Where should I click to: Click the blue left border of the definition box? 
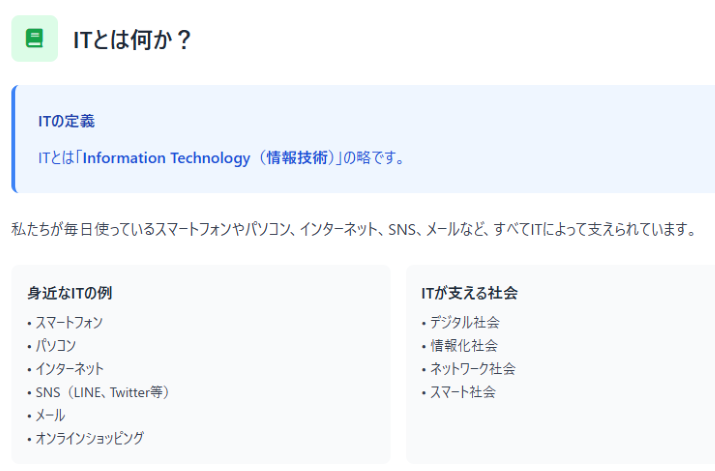[x=14, y=139]
